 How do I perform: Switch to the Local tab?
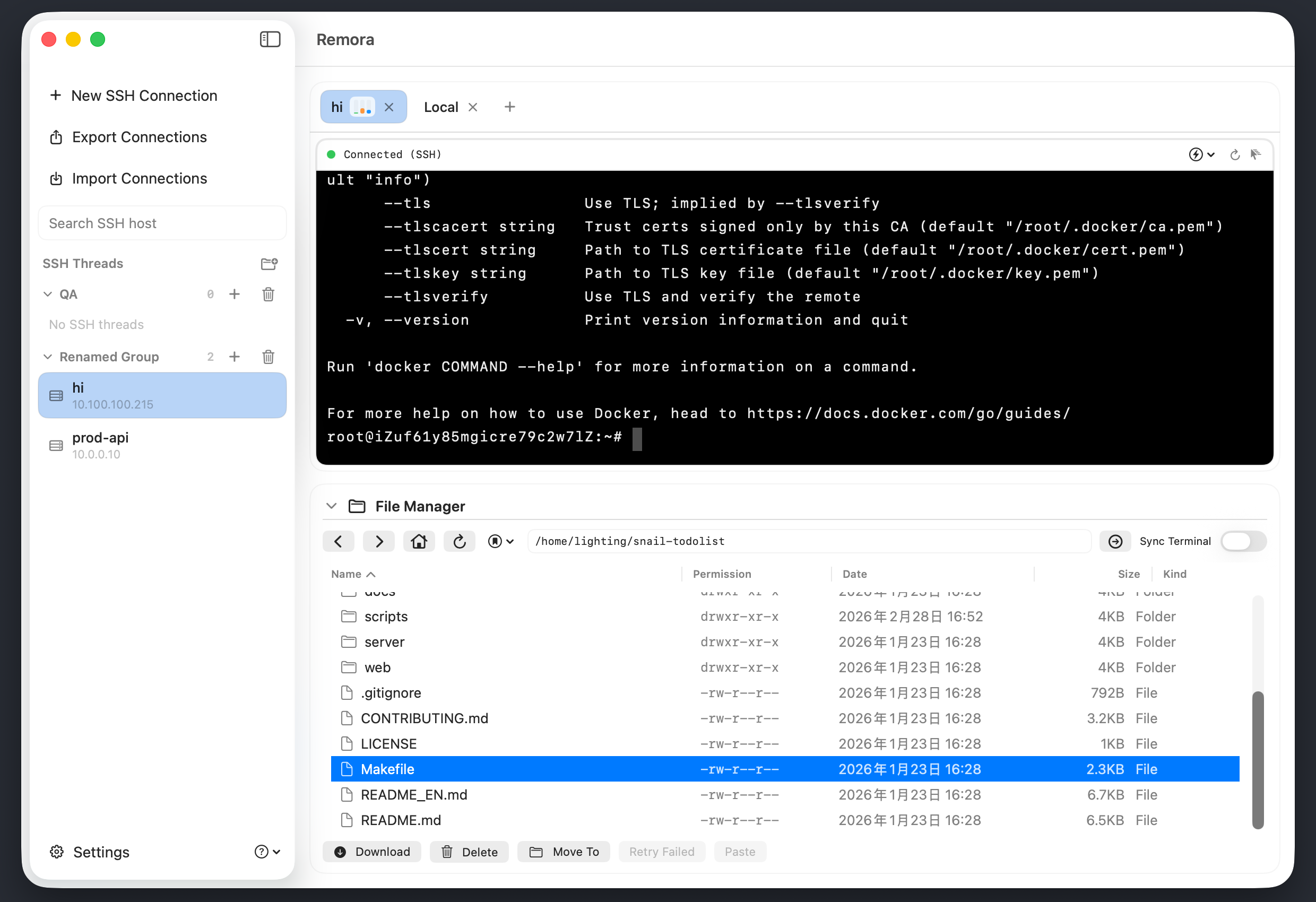pyautogui.click(x=441, y=107)
